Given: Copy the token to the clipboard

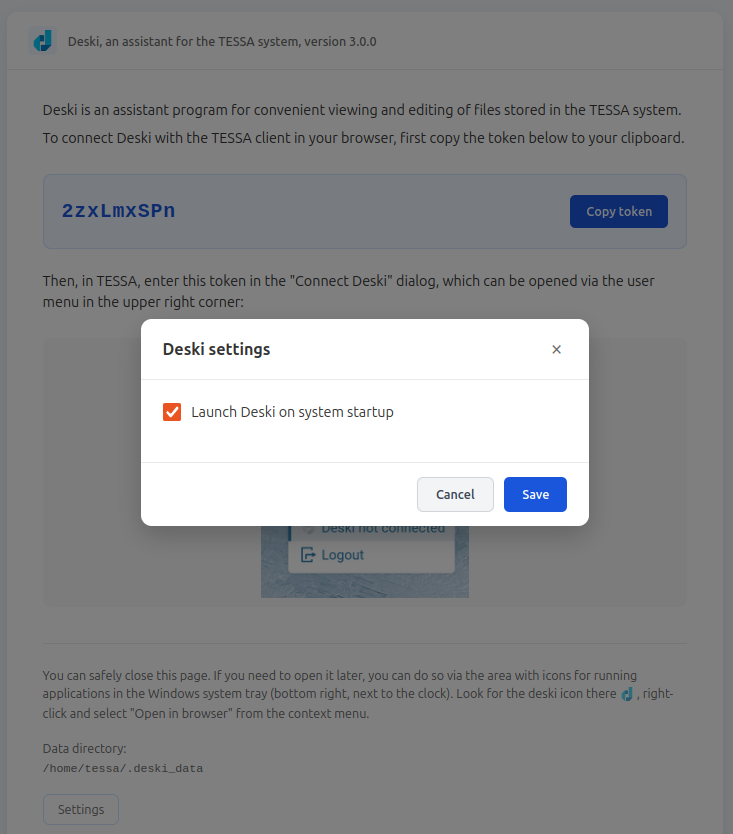Looking at the screenshot, I should 618,211.
